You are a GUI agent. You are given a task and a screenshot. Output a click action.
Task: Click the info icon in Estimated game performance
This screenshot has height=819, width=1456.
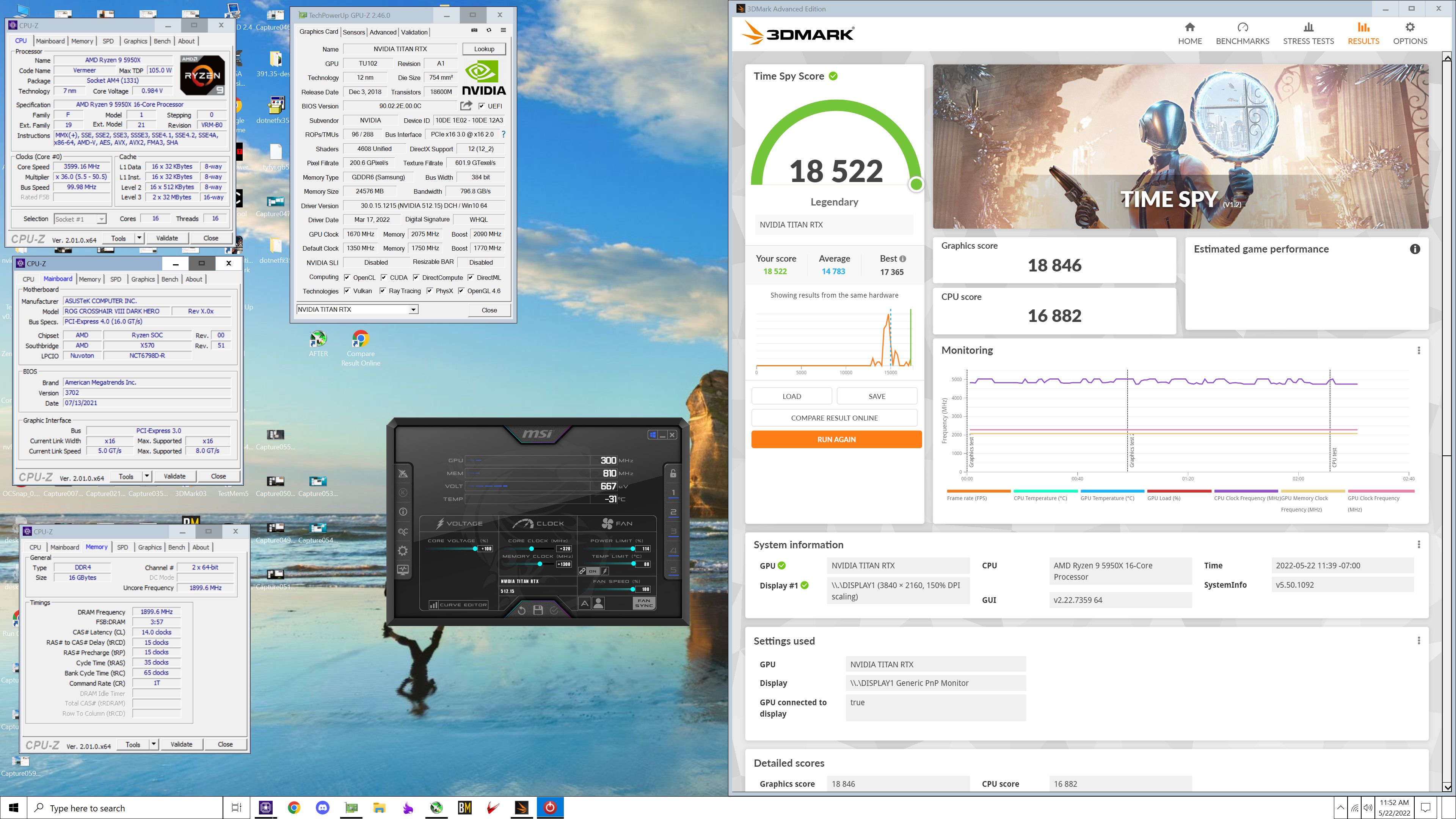[1415, 249]
